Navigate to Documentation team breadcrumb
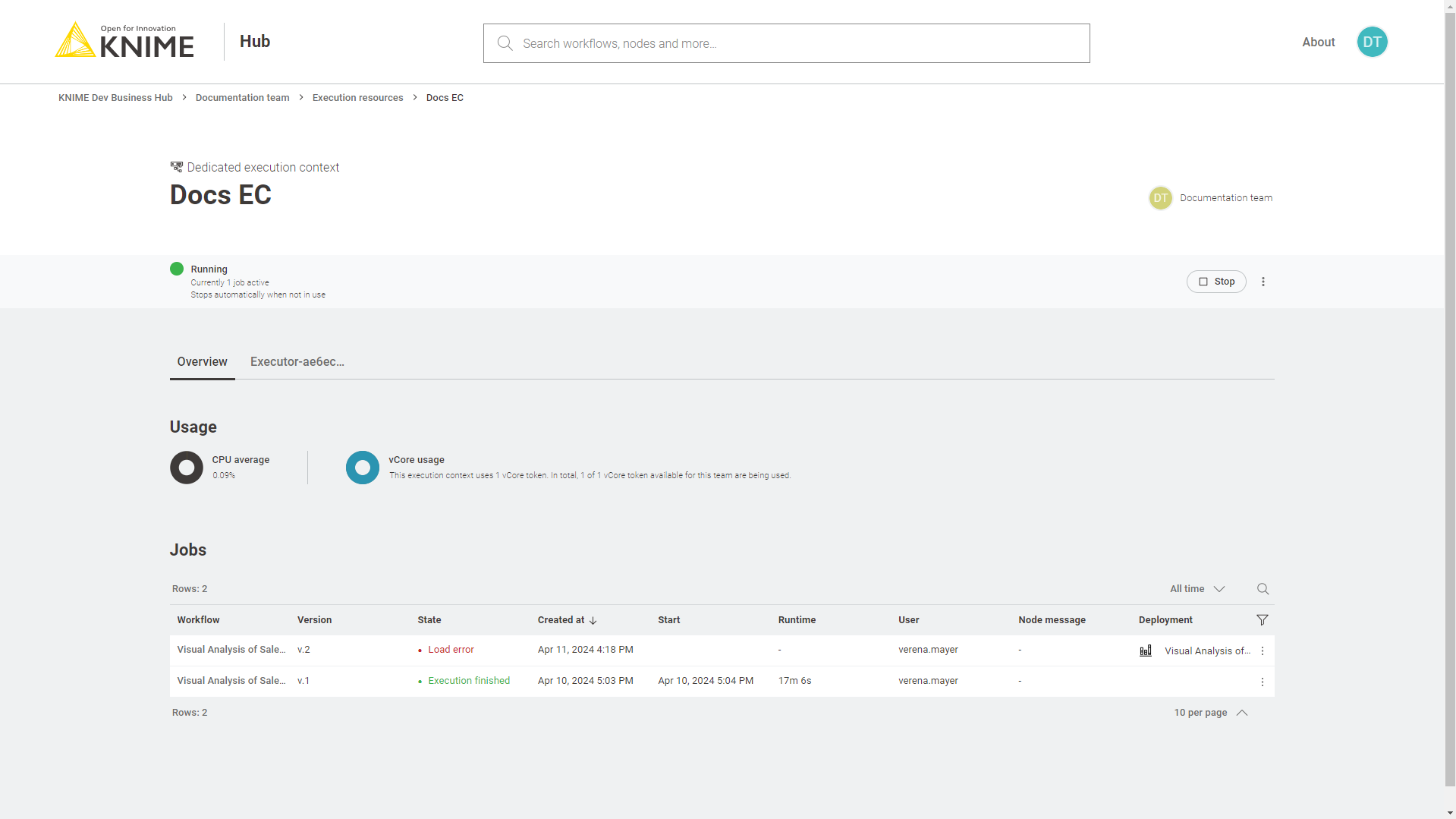The height and width of the screenshot is (819, 1456). pyautogui.click(x=242, y=98)
